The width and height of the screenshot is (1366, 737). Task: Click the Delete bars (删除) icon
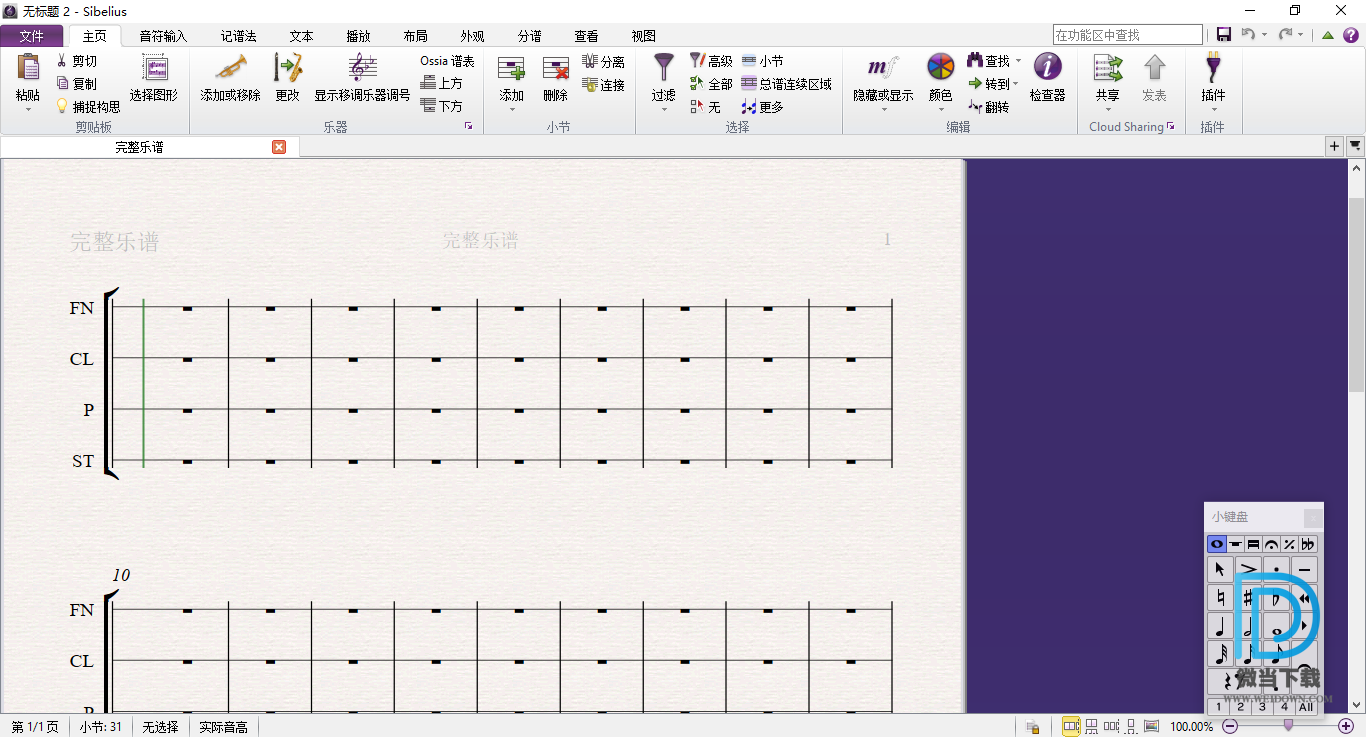(x=555, y=69)
